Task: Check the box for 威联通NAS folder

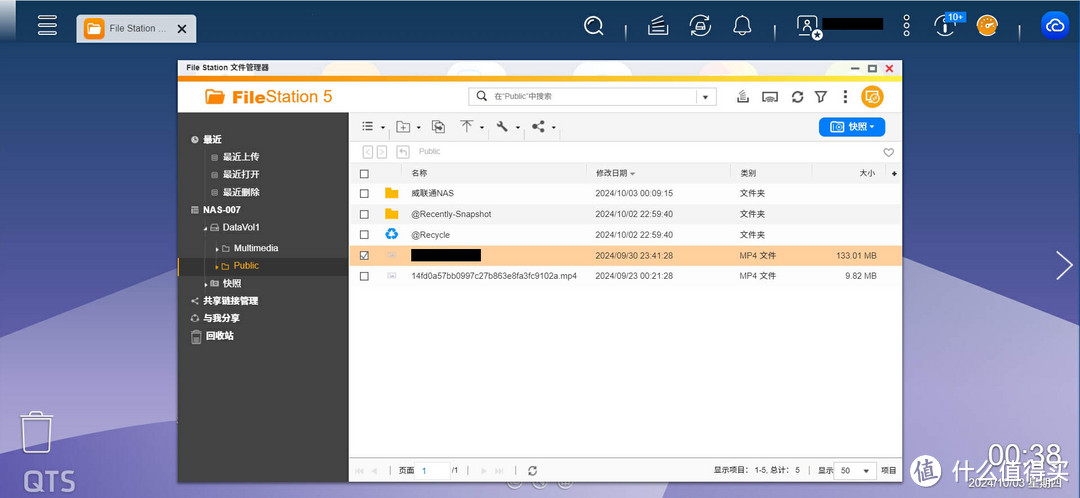Action: coord(364,194)
